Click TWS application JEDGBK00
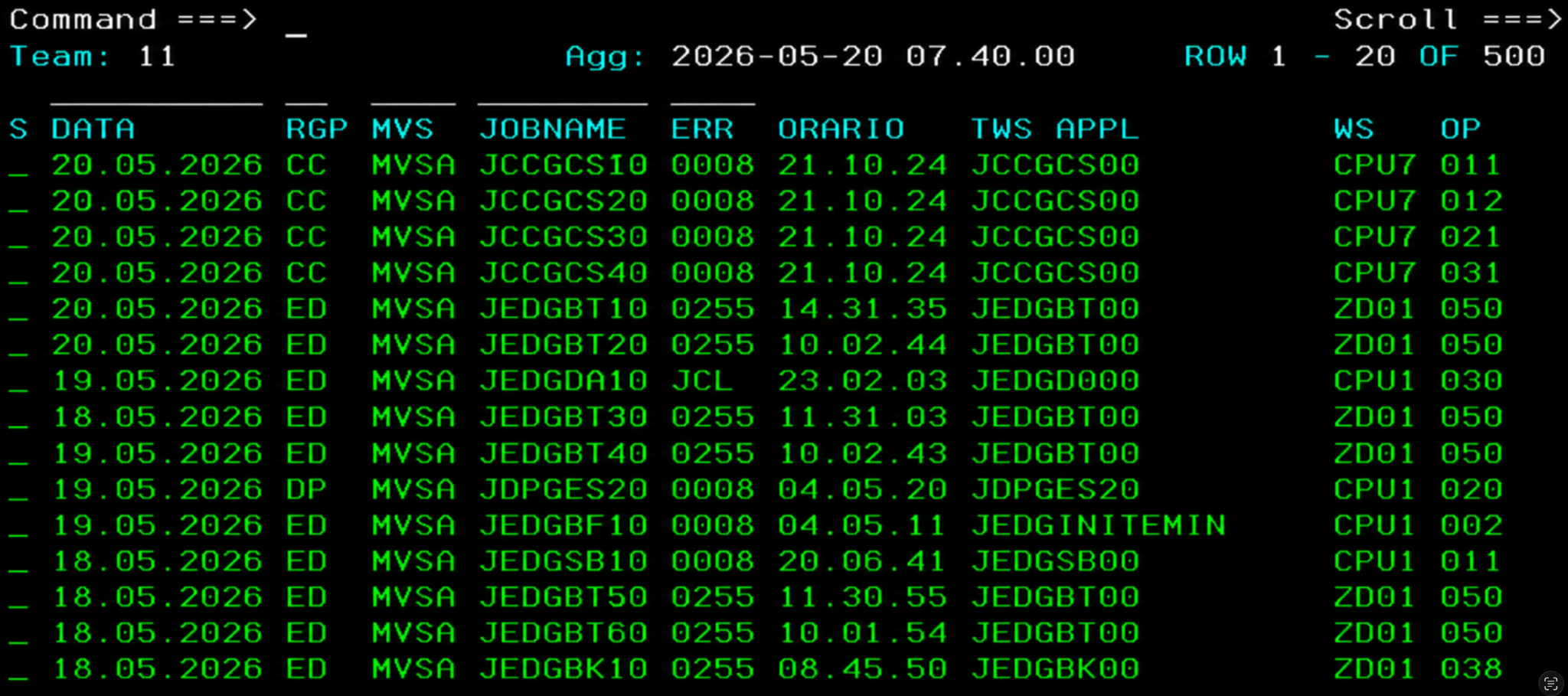The width and height of the screenshot is (1568, 696). (x=1055, y=670)
